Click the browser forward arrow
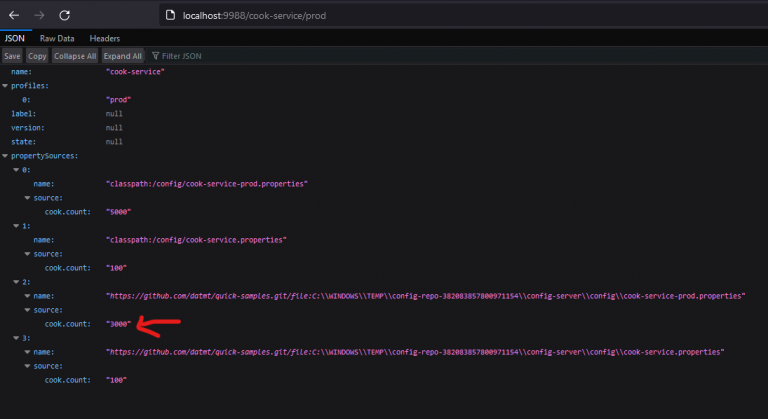 [x=39, y=16]
